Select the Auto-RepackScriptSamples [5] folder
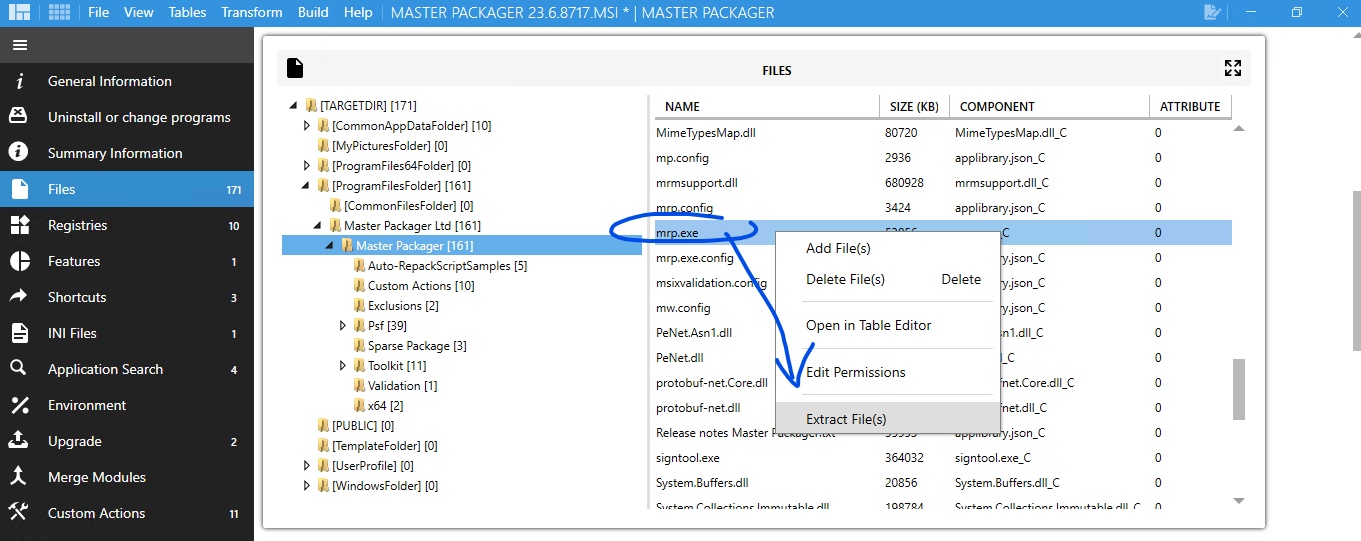 point(447,265)
